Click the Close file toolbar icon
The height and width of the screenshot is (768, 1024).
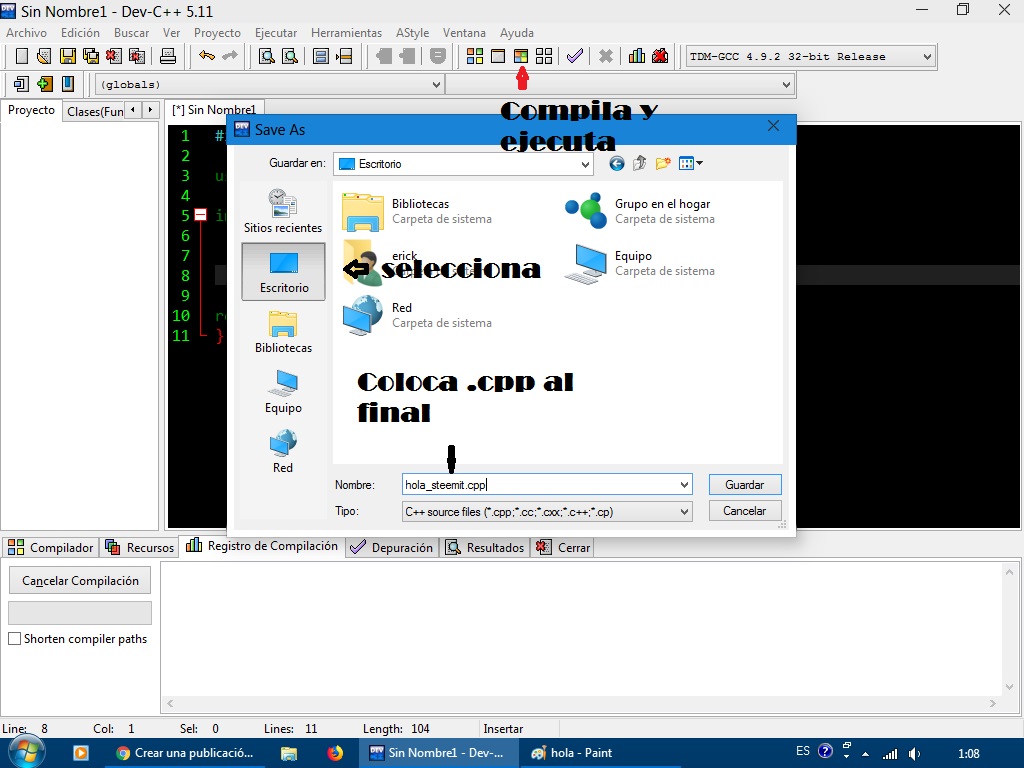pos(114,56)
